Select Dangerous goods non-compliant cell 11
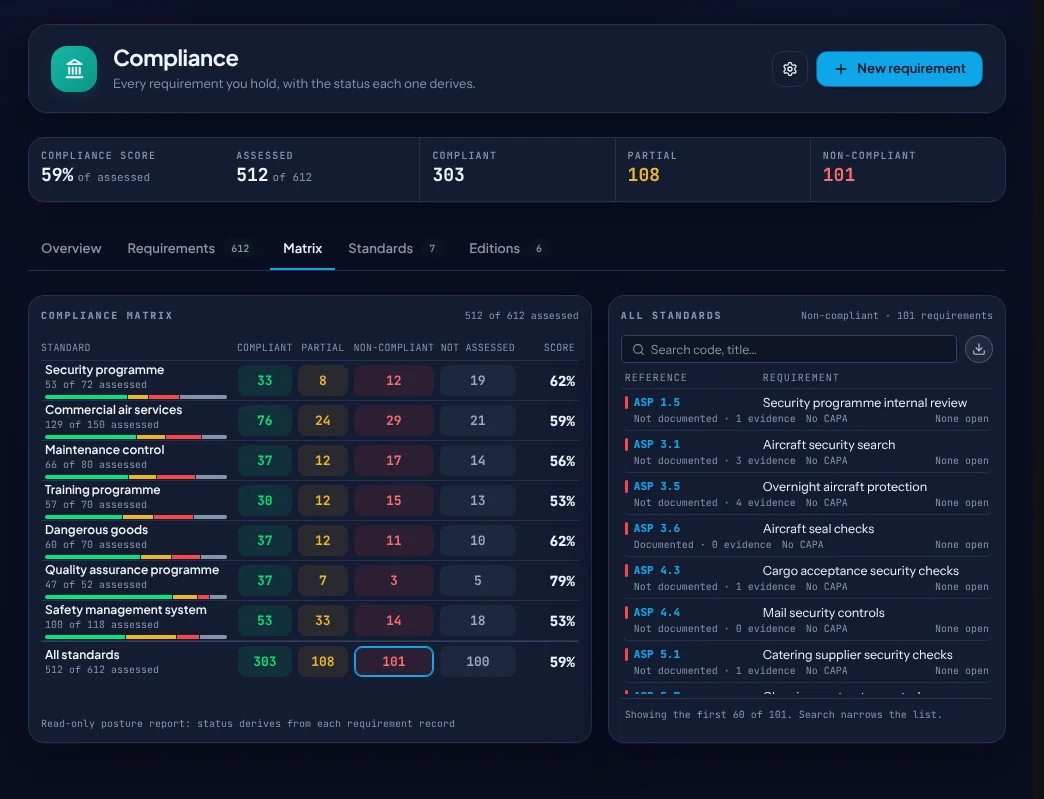 coord(393,540)
